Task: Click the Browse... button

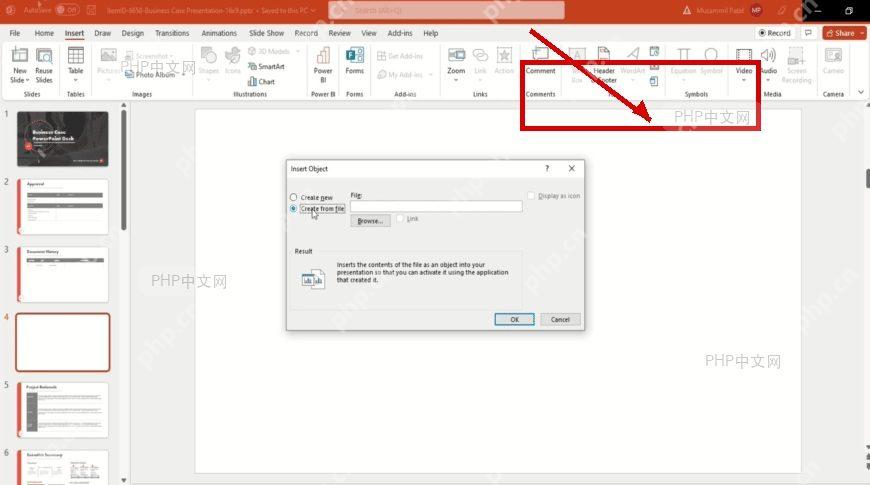Action: point(370,221)
